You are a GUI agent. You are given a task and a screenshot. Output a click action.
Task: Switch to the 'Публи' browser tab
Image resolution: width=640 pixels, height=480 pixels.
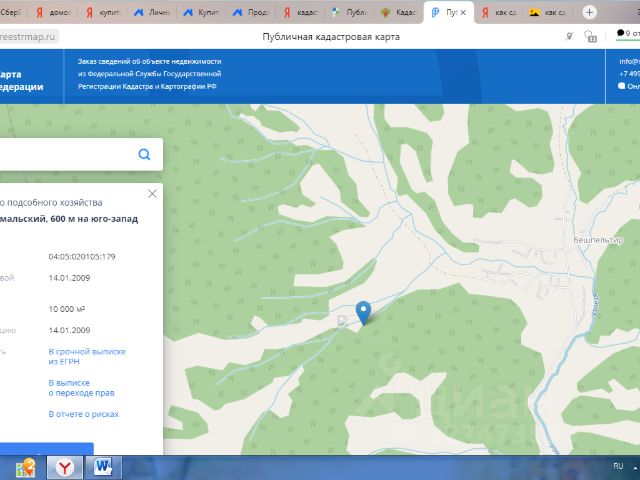point(352,13)
